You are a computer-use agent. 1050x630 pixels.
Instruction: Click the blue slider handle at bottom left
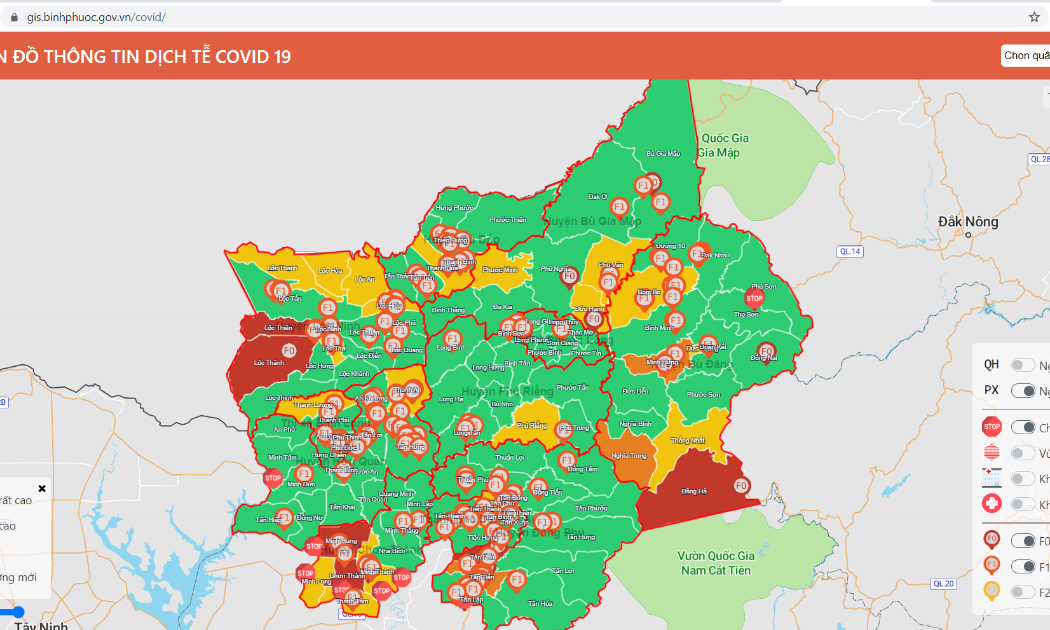(18, 612)
